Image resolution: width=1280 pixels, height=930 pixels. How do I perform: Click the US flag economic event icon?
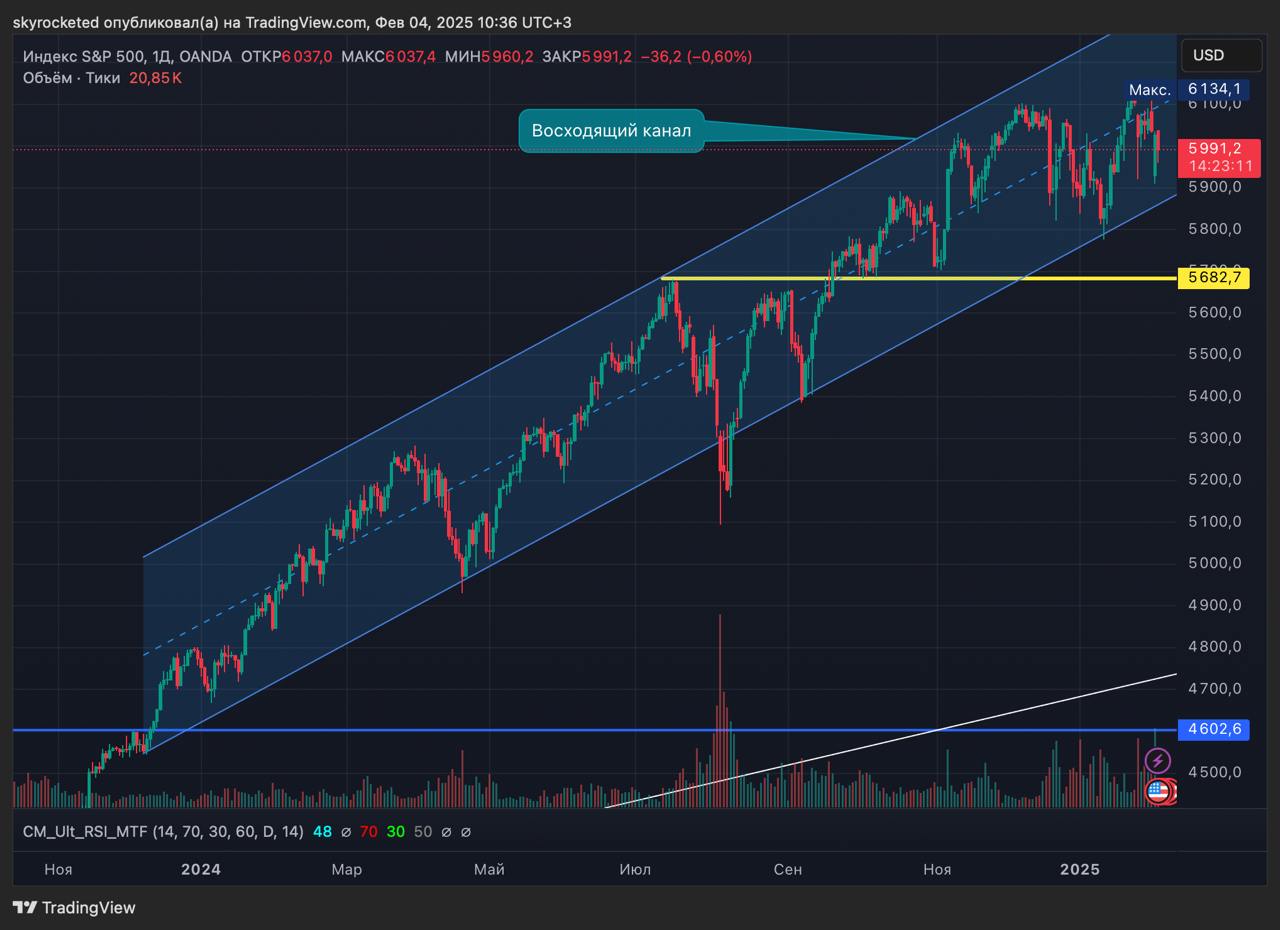click(x=1157, y=792)
